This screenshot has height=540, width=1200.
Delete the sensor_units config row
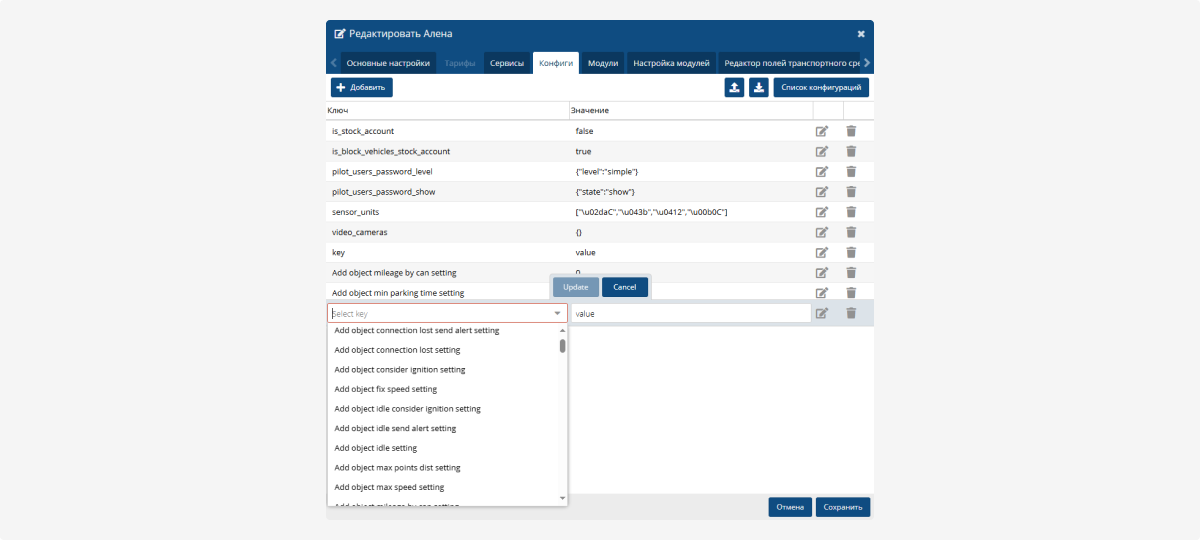click(x=851, y=212)
